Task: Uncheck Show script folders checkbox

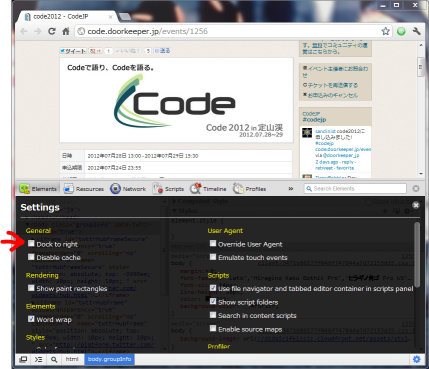Action: 213,302
